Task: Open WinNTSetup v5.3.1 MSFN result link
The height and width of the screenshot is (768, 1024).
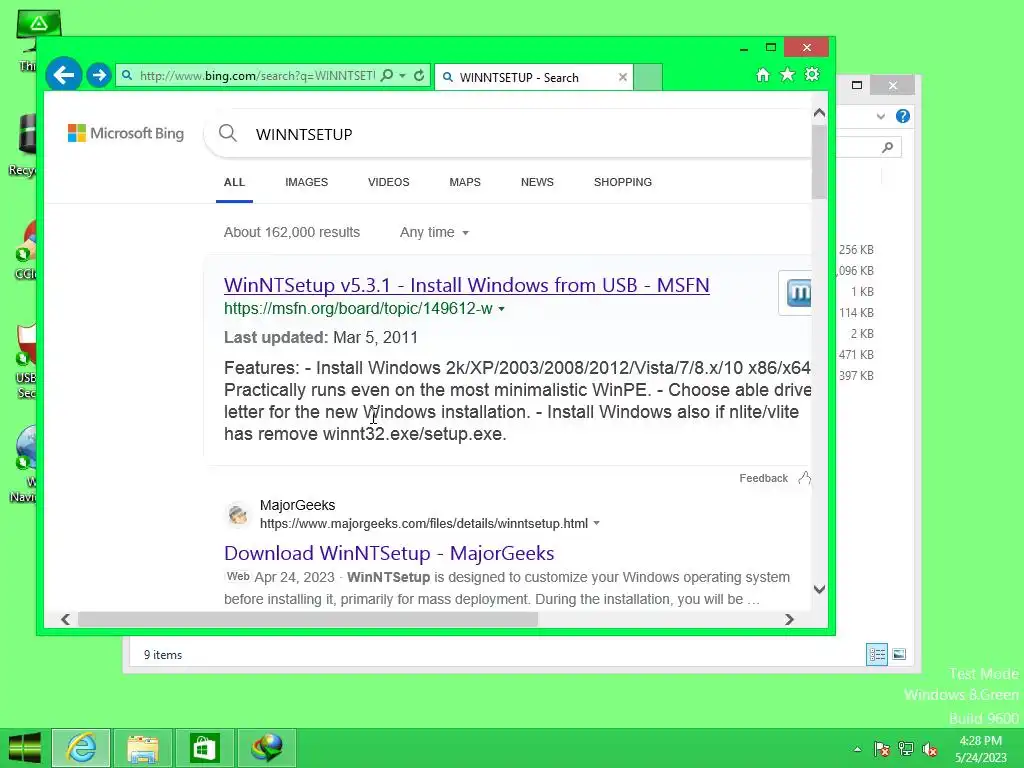Action: 467,285
